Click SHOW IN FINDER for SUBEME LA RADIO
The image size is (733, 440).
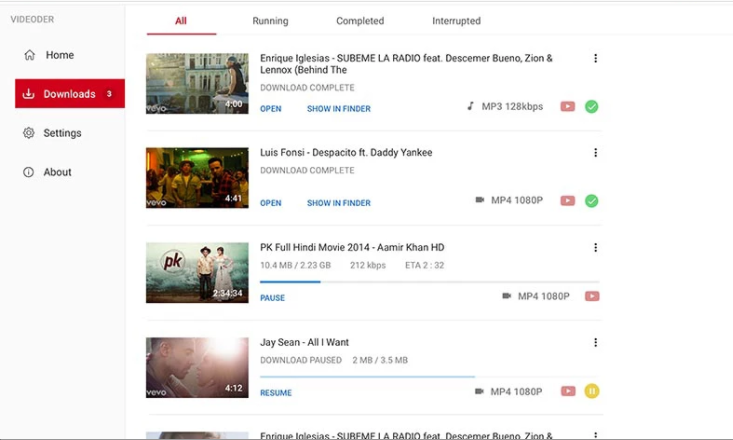[x=339, y=108]
